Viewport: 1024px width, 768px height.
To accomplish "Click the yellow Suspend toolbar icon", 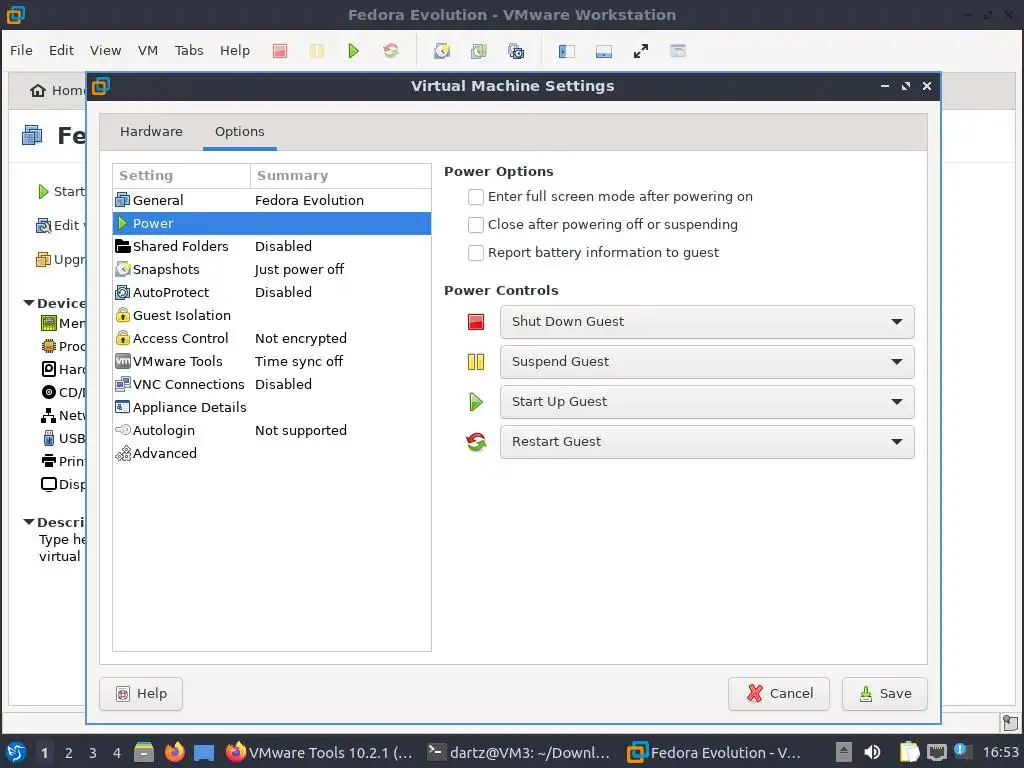I will click(317, 51).
